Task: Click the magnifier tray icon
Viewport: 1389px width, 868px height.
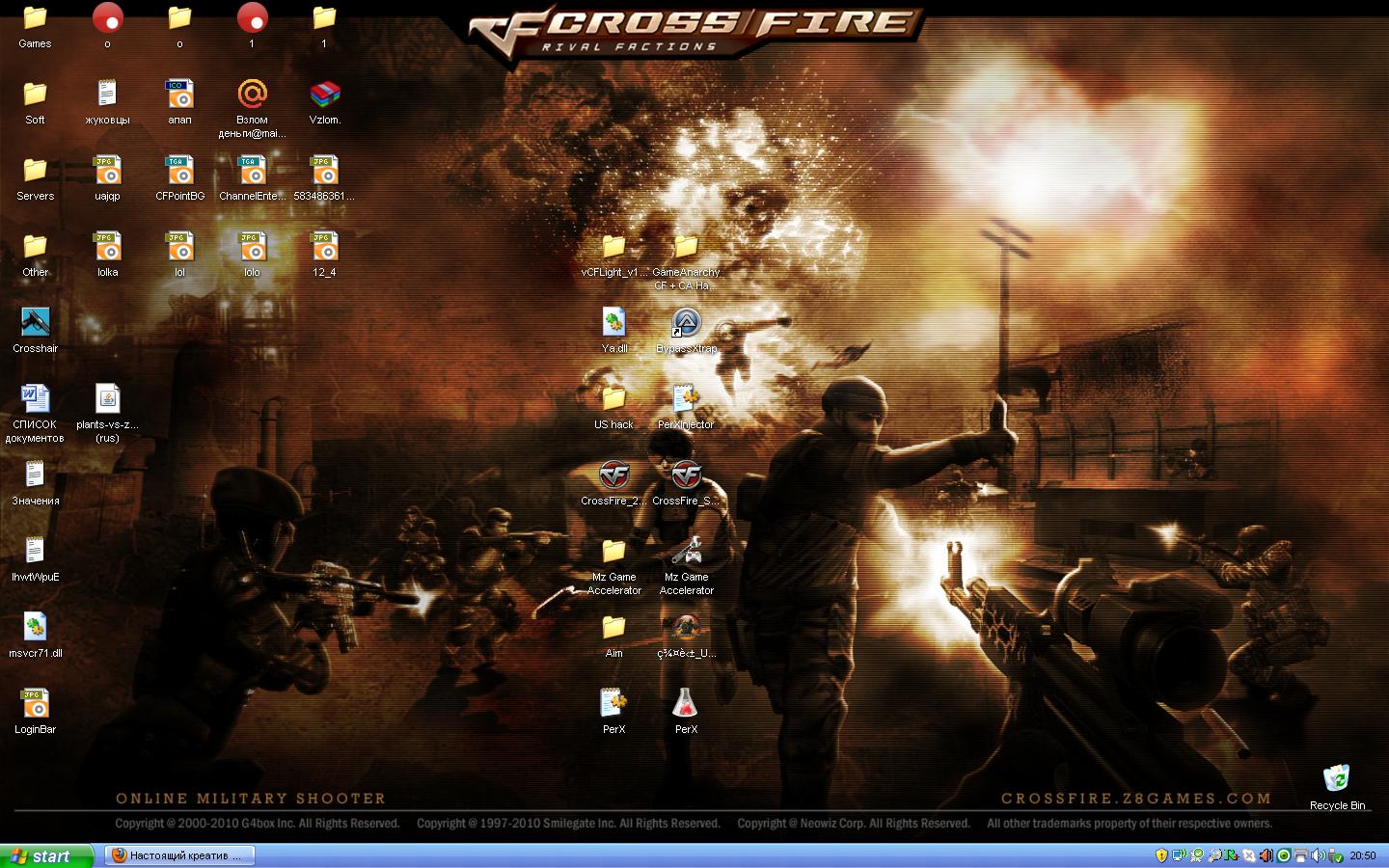Action: pyautogui.click(x=1213, y=855)
